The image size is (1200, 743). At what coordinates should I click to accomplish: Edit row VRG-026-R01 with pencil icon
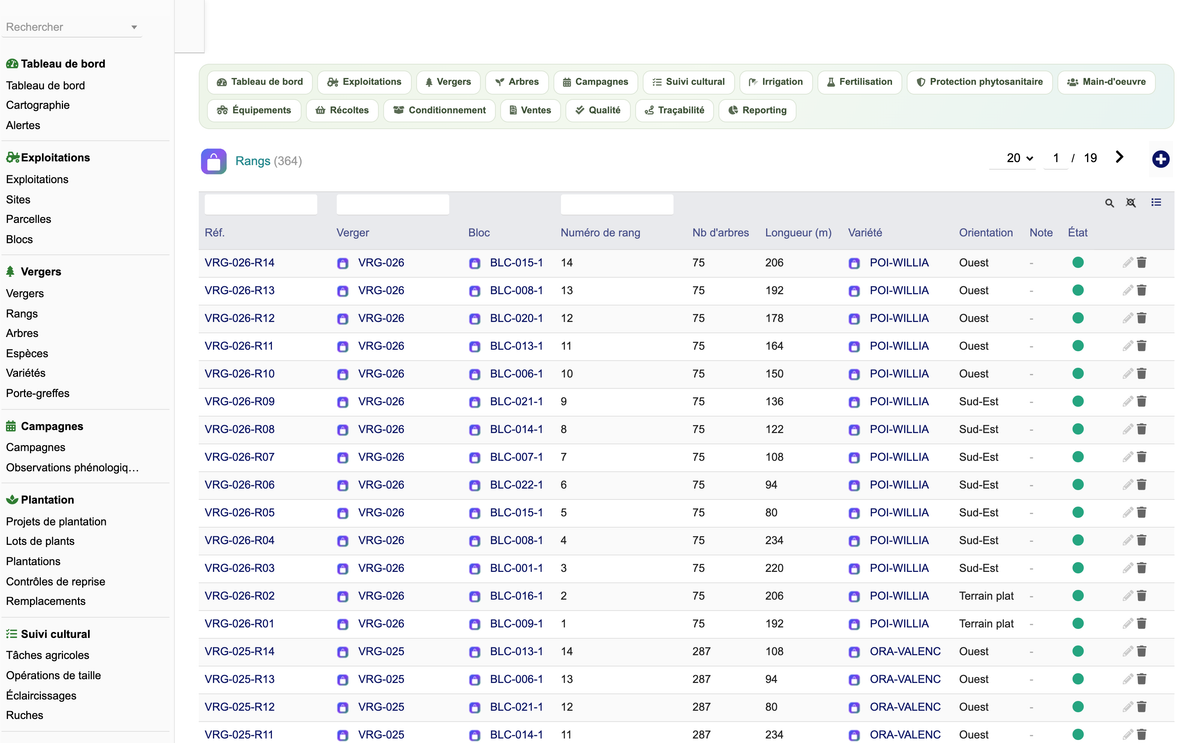pos(1128,623)
